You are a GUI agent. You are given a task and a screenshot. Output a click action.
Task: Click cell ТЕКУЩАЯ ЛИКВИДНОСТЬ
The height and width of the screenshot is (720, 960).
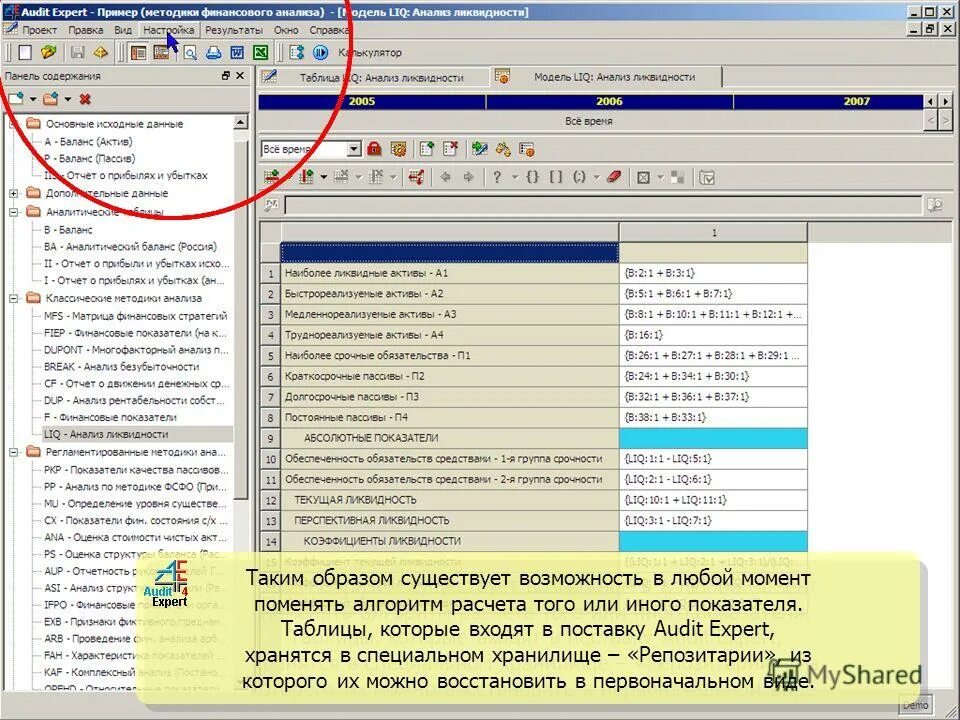(x=450, y=500)
